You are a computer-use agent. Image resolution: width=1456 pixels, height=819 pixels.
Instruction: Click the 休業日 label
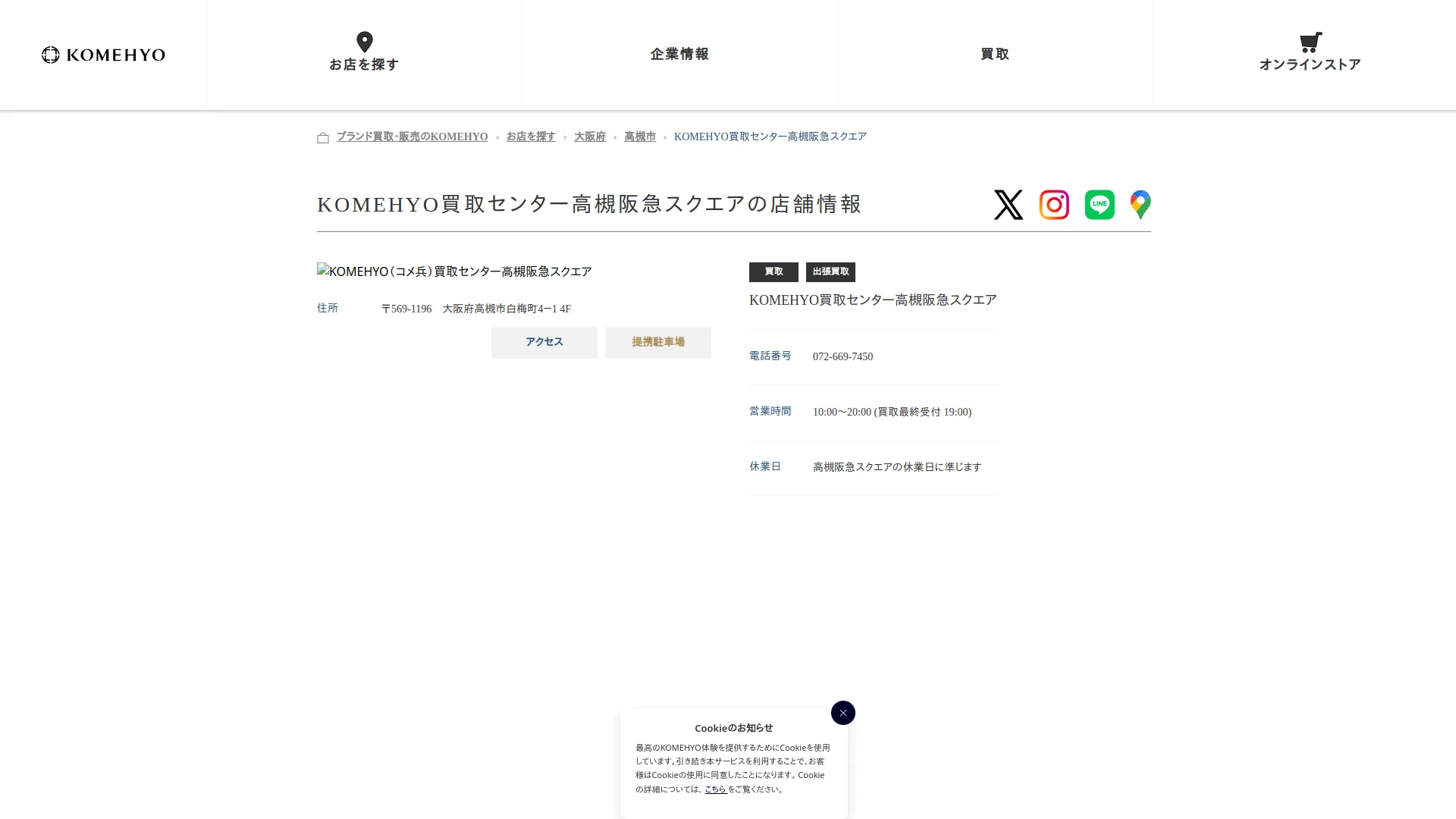pos(765,467)
